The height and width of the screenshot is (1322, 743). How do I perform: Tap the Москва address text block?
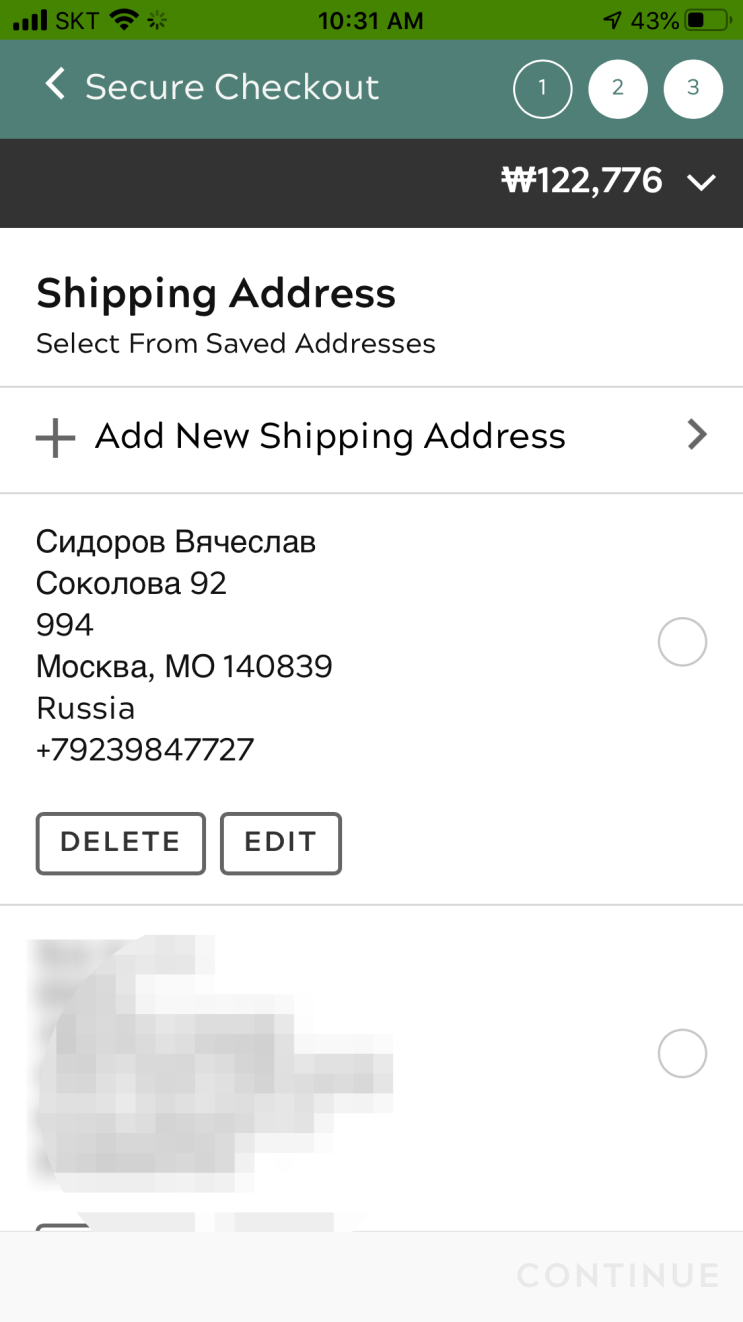(x=184, y=646)
